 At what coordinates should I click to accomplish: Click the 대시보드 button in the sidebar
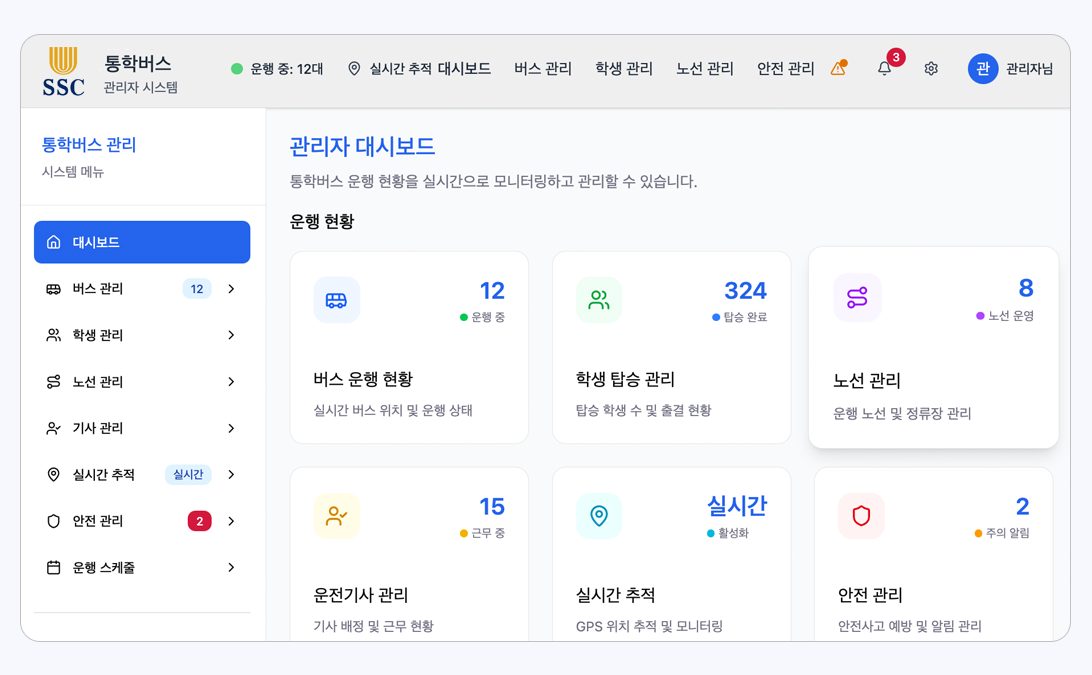coord(142,241)
